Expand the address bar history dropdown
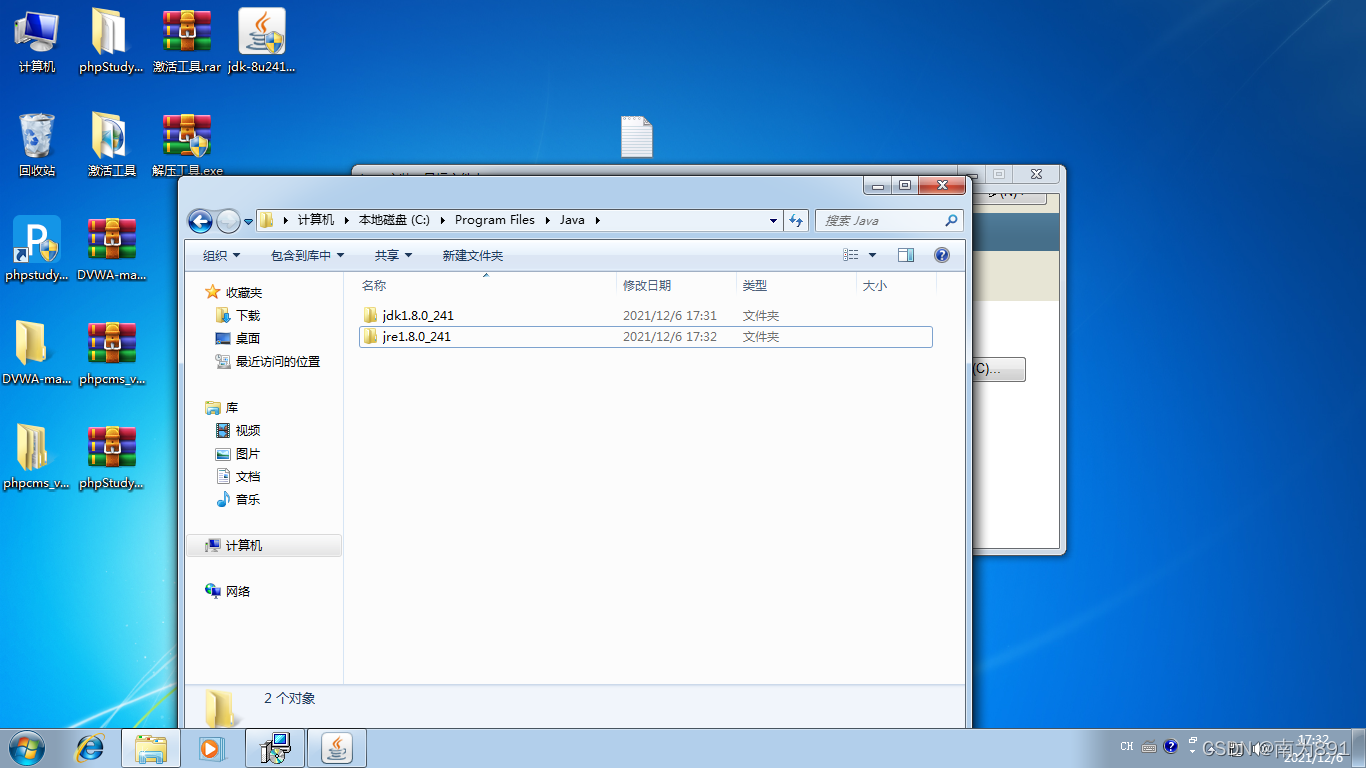This screenshot has height=768, width=1366. coord(773,220)
